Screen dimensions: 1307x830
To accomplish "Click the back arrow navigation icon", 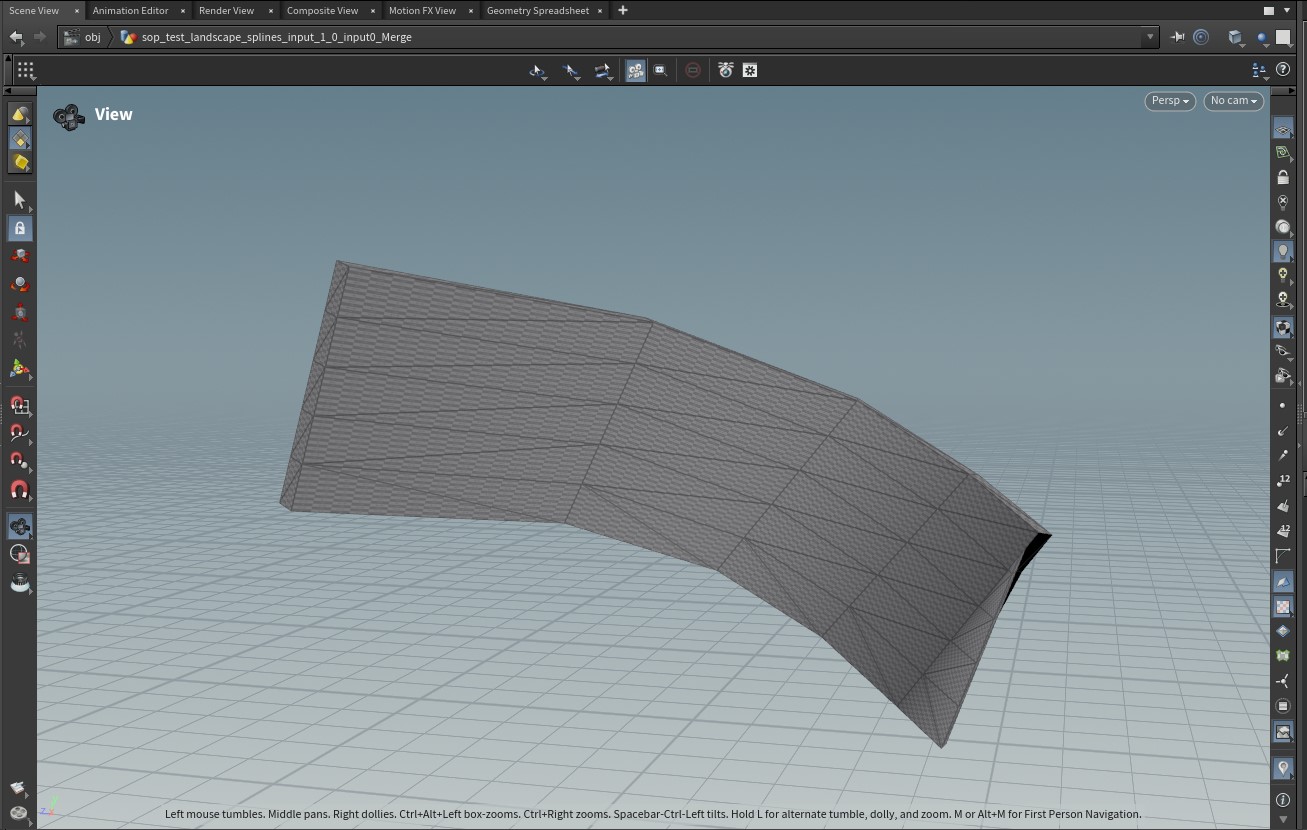I will [16, 37].
